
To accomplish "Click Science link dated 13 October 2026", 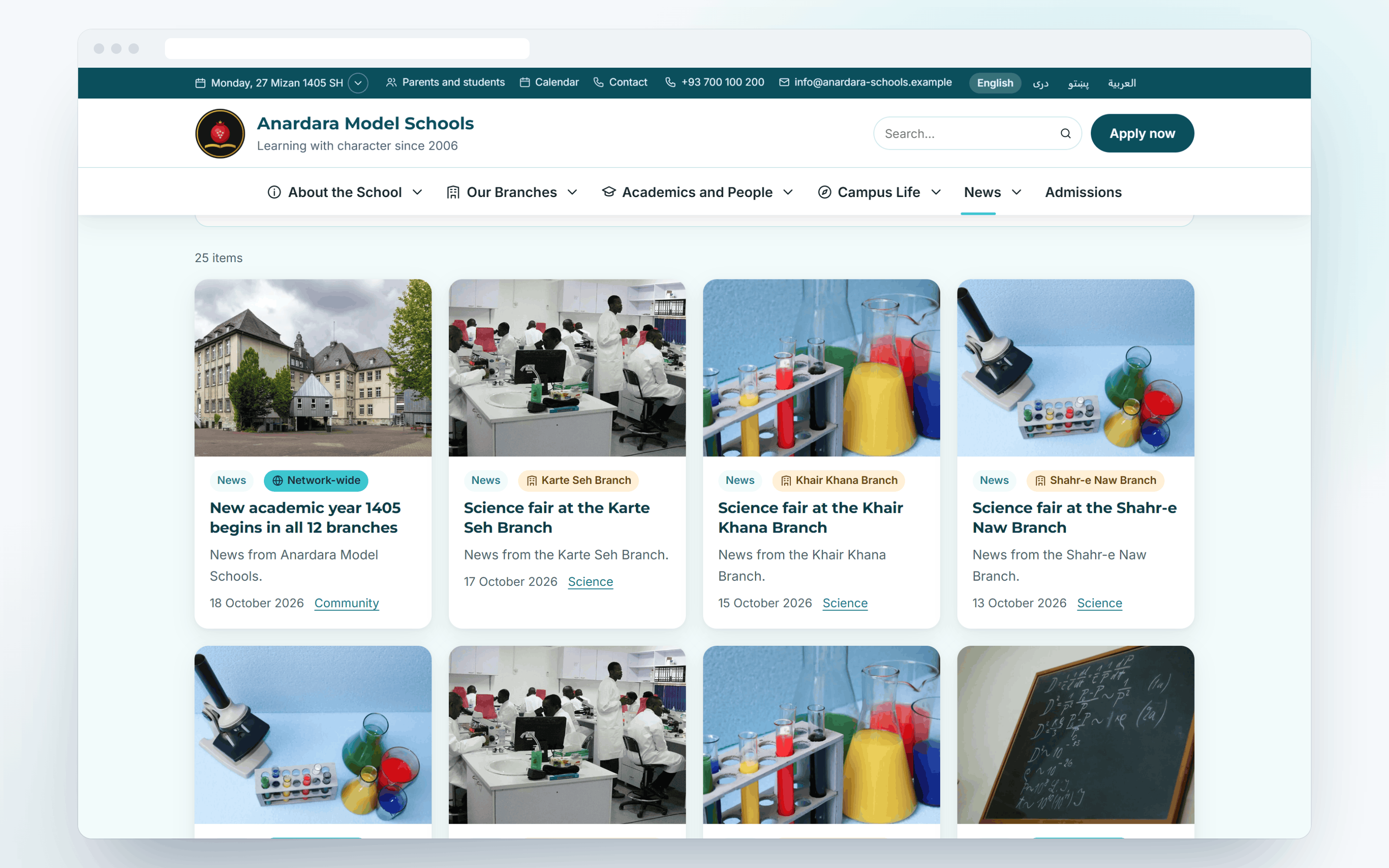I will (1099, 603).
